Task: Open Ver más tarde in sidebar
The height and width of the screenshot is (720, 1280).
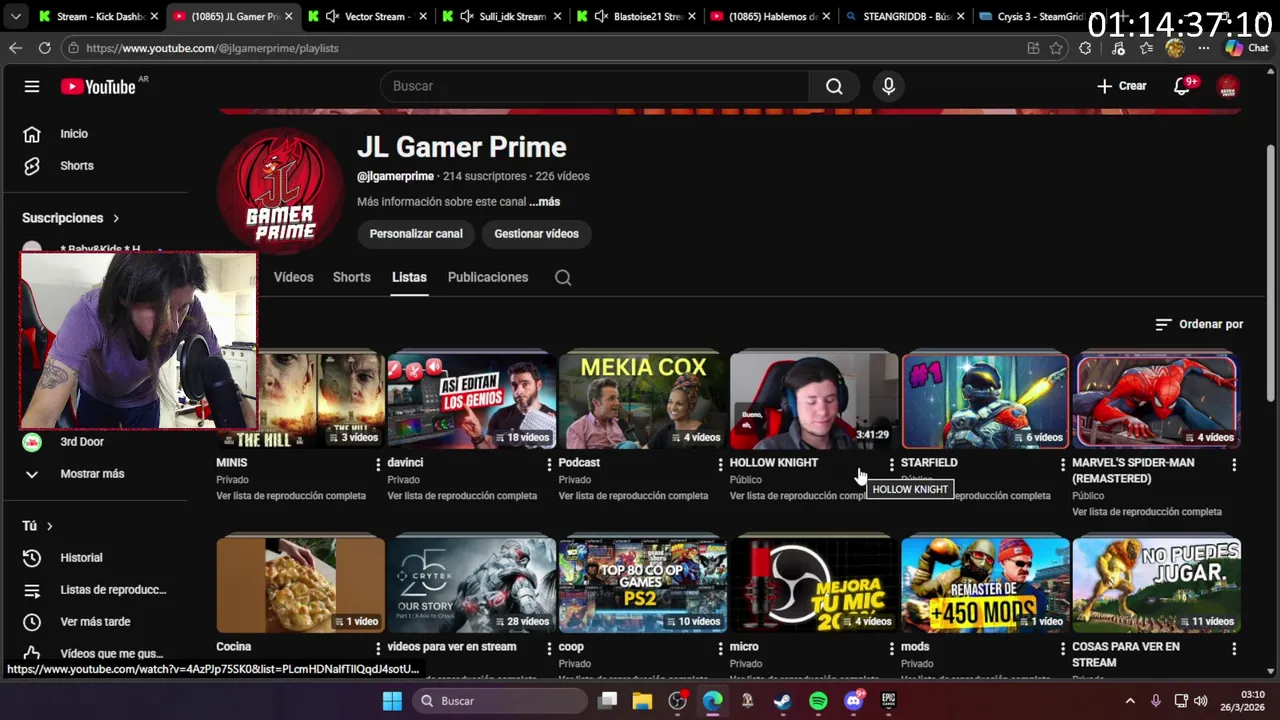Action: (x=95, y=622)
